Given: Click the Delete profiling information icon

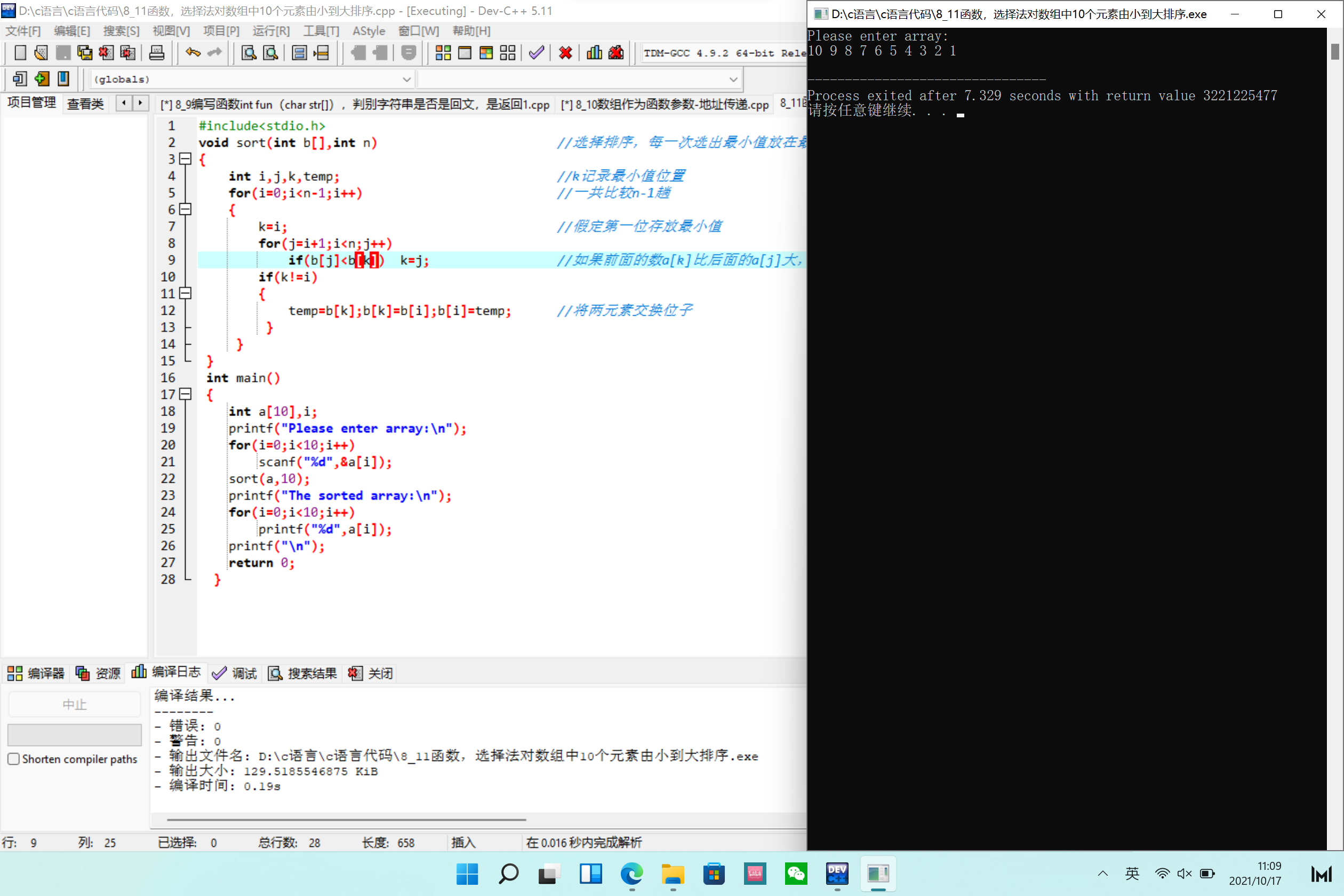Looking at the screenshot, I should click(616, 53).
